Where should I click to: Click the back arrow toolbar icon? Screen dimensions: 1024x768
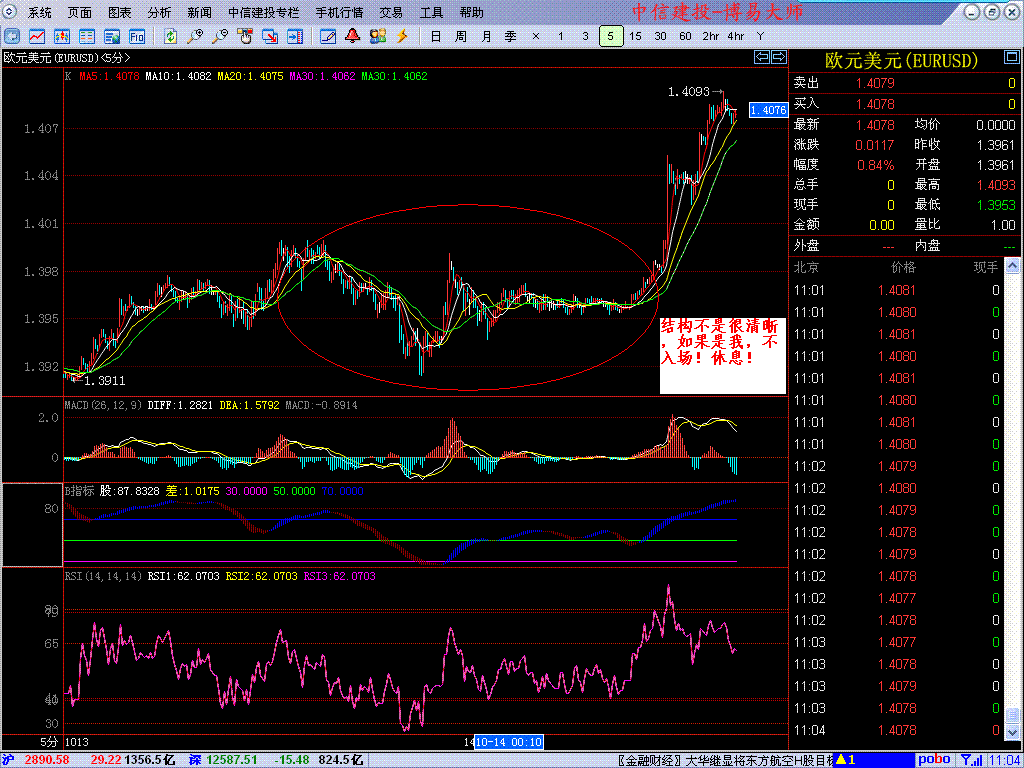click(12, 36)
